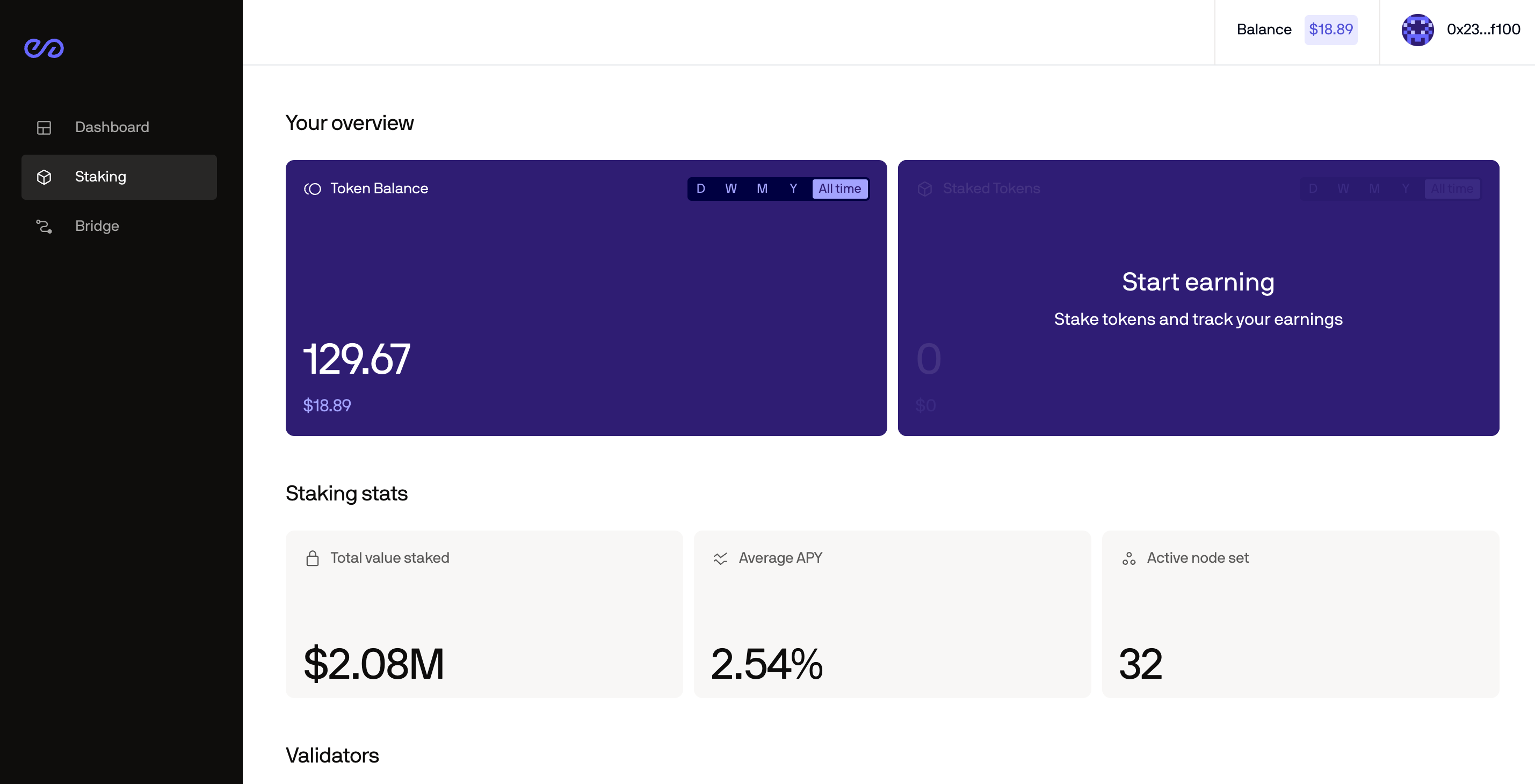Select the M range on Token Balance
The width and height of the screenshot is (1535, 784).
(762, 189)
